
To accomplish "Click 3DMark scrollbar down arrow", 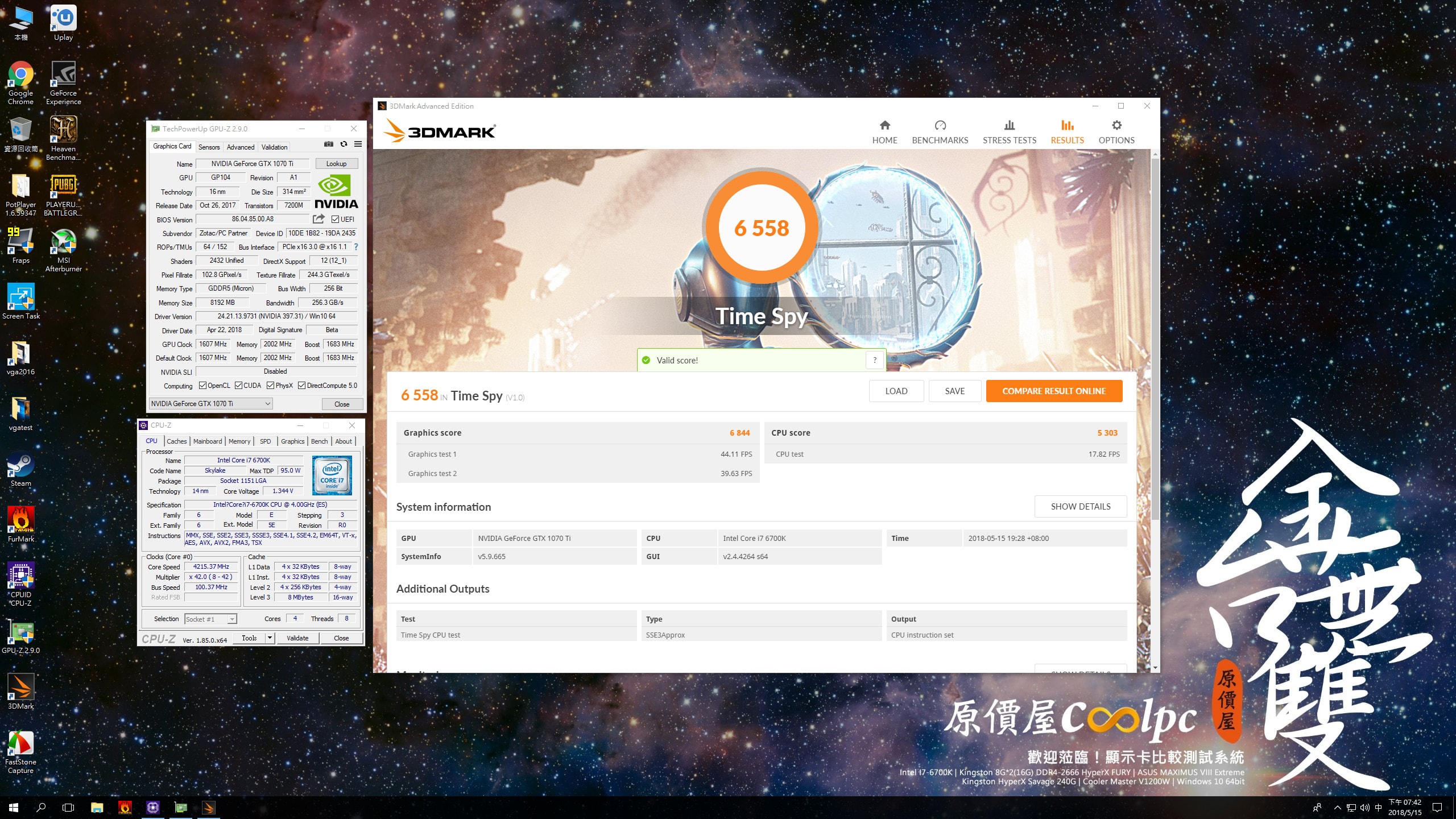I will click(1155, 667).
